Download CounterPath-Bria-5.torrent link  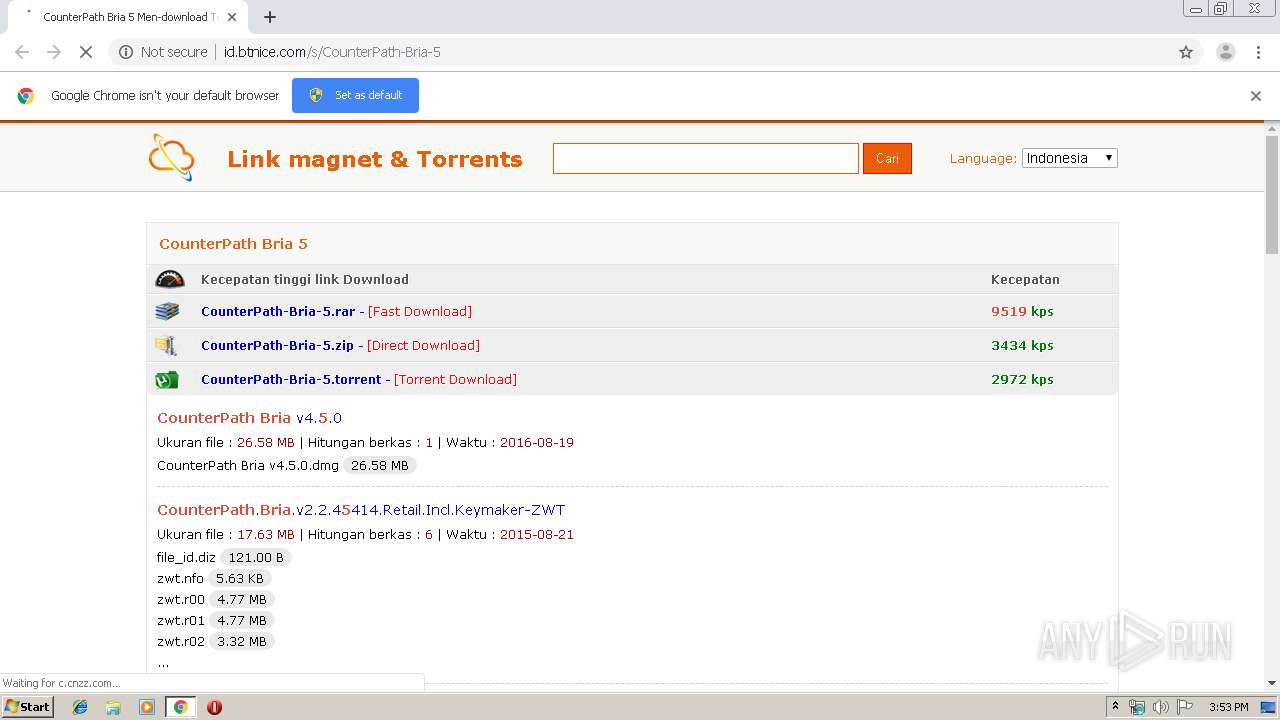291,379
